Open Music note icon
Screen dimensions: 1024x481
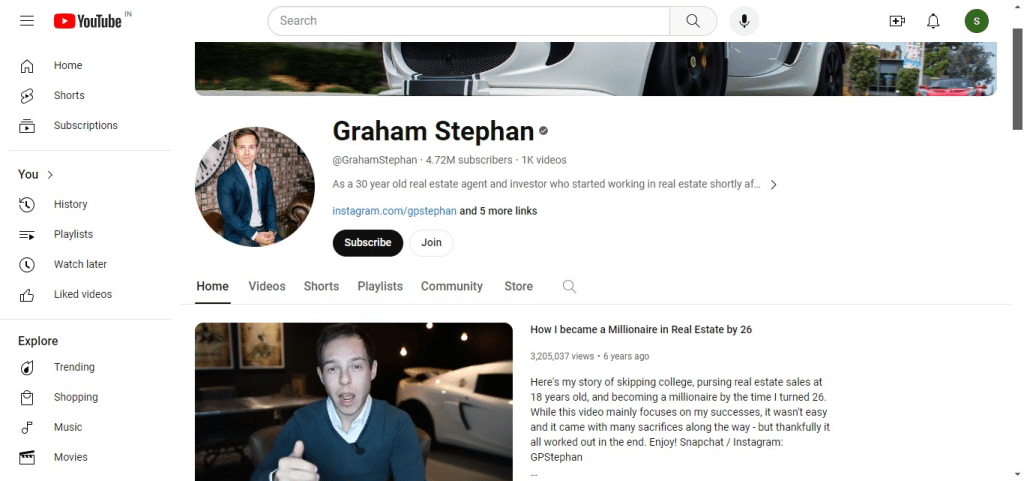coord(27,427)
